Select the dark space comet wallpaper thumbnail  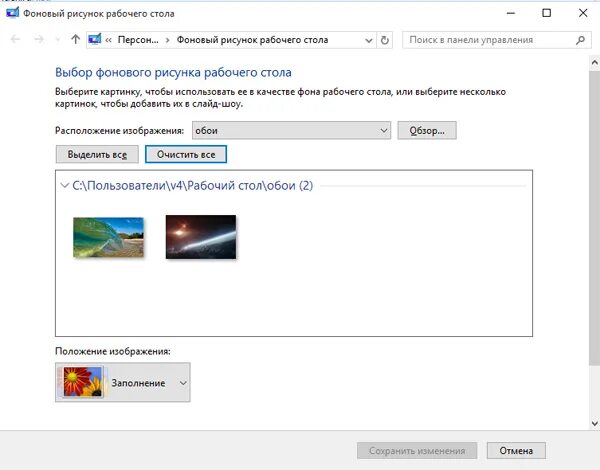coord(201,237)
